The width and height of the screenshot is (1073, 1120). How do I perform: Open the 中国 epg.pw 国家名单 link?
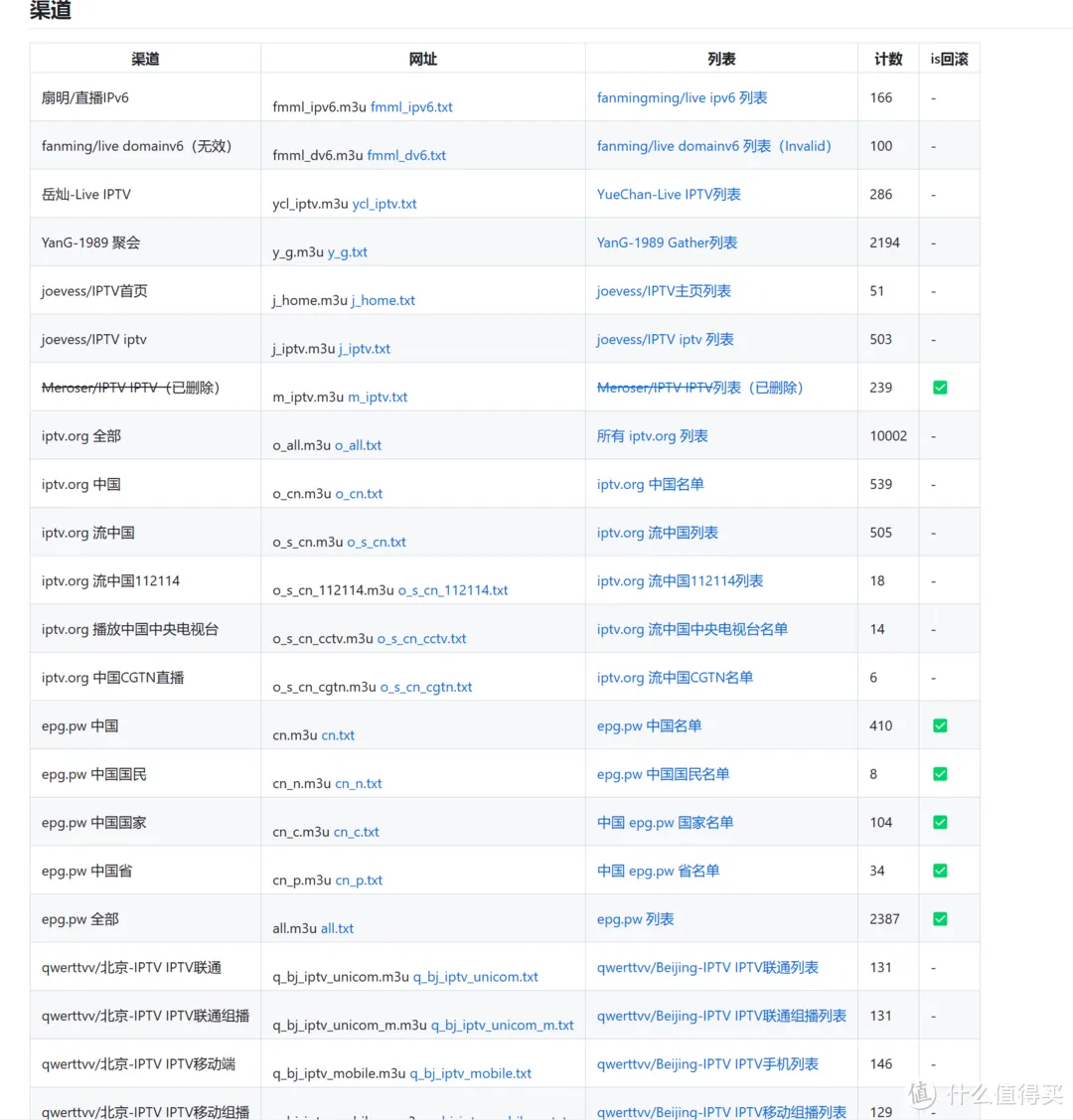click(x=666, y=823)
